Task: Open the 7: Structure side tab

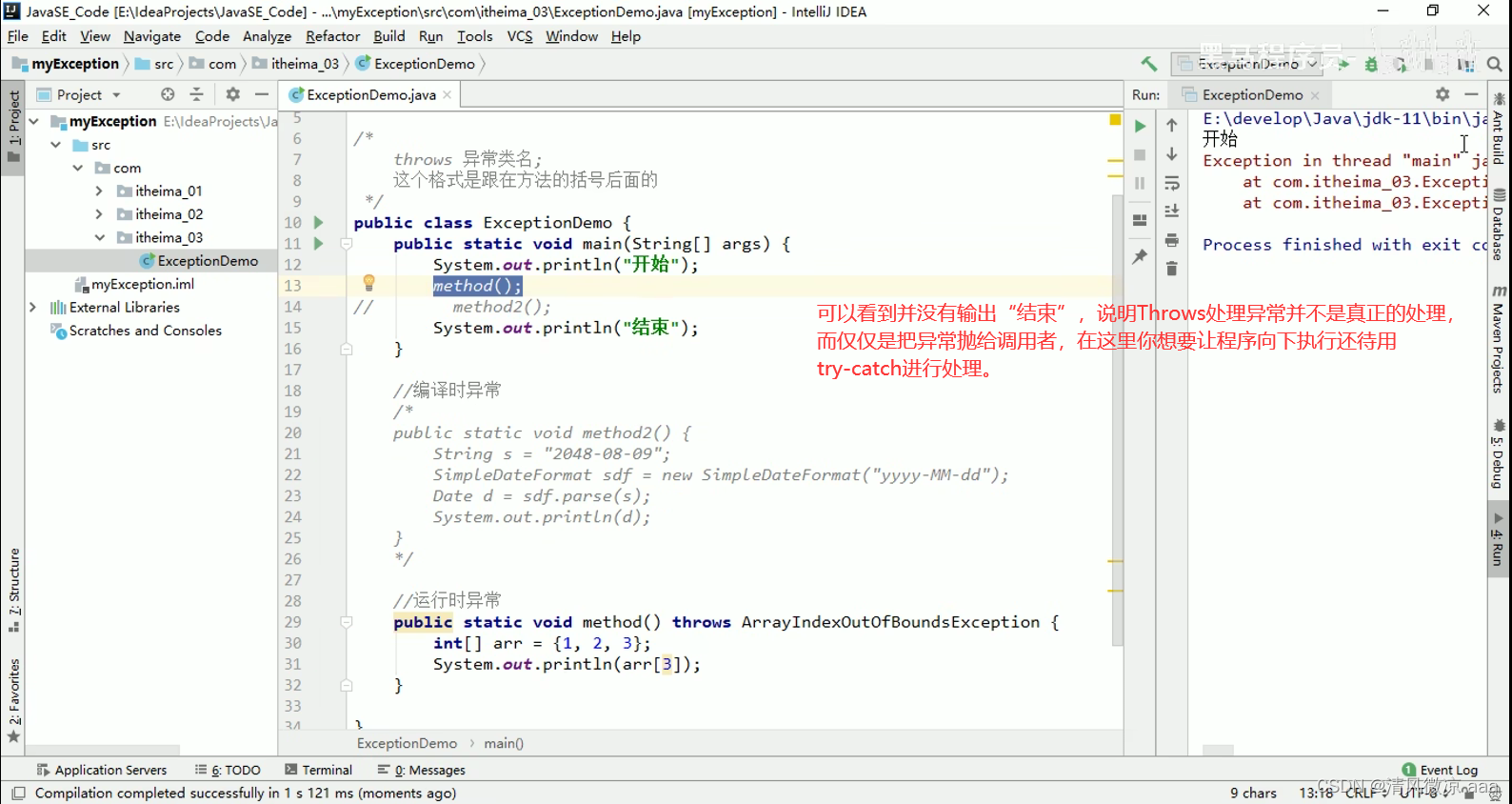Action: click(x=13, y=590)
